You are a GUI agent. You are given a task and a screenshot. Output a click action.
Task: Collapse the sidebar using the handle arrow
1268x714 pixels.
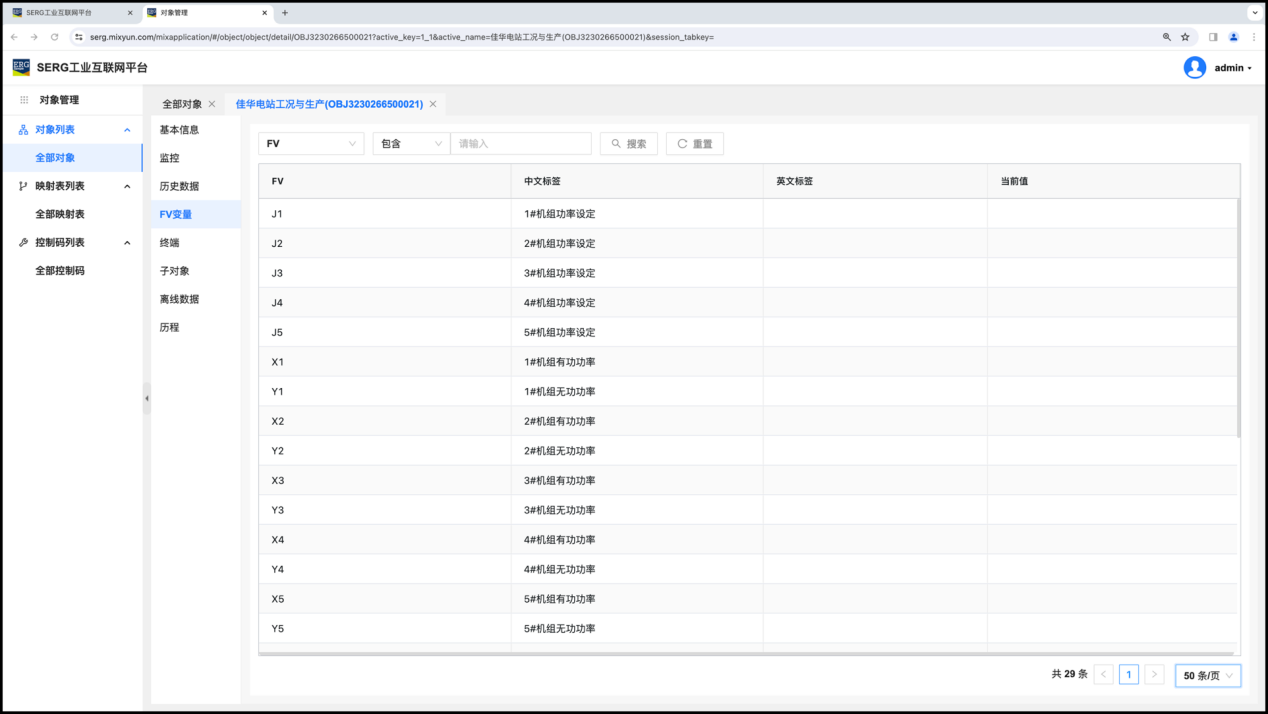[x=147, y=398]
